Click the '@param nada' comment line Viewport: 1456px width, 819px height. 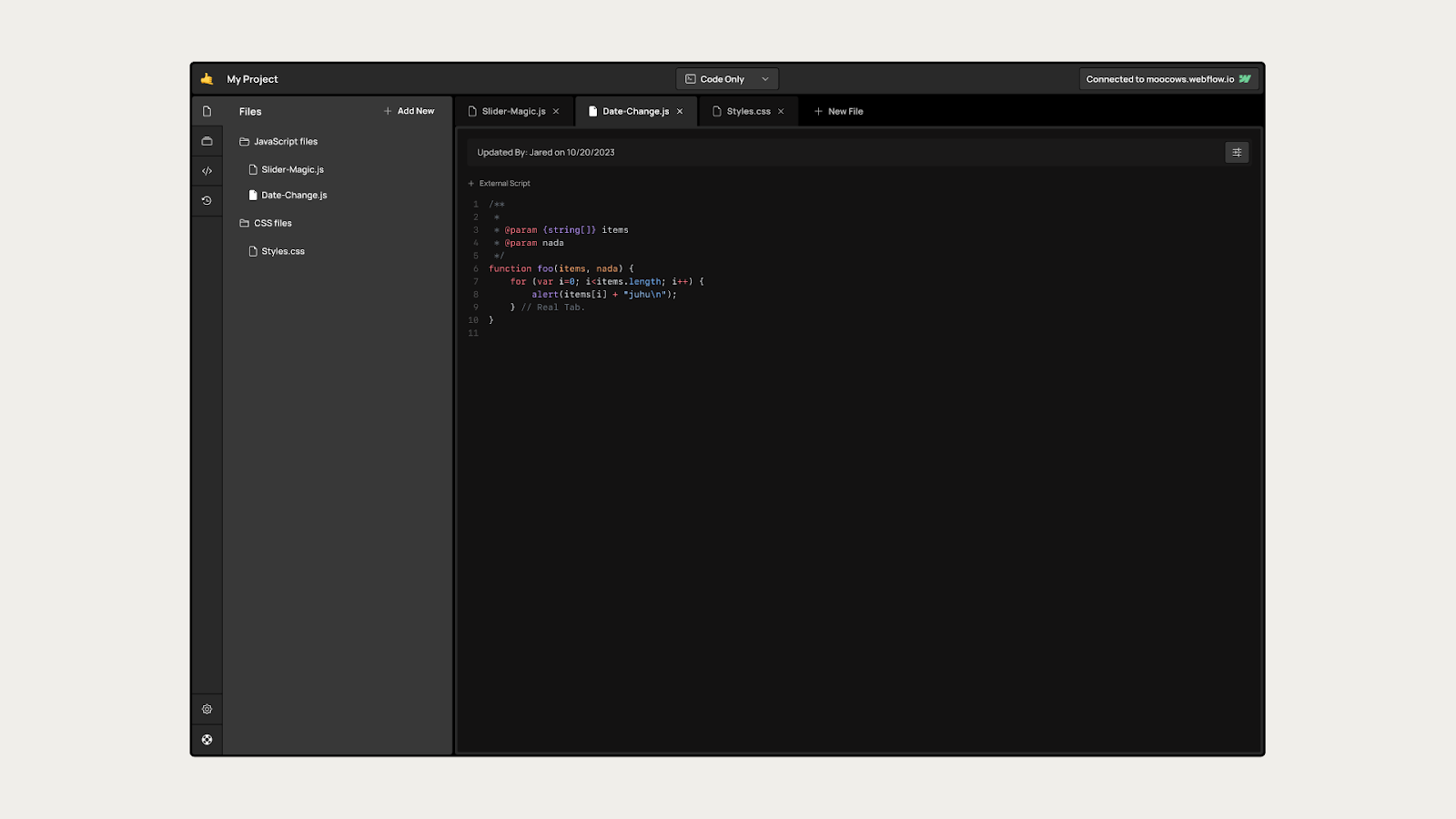click(x=530, y=243)
